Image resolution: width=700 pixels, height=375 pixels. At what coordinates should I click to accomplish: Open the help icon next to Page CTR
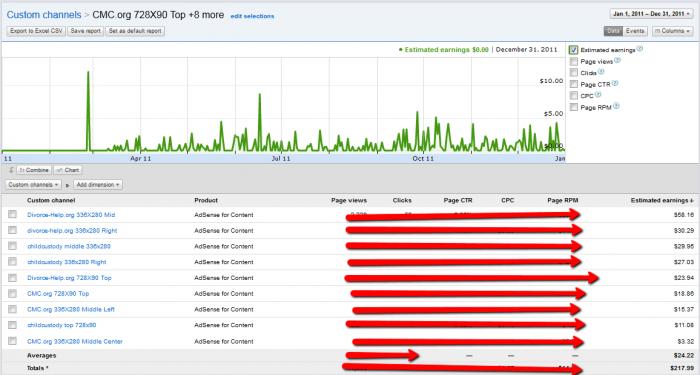pos(615,83)
